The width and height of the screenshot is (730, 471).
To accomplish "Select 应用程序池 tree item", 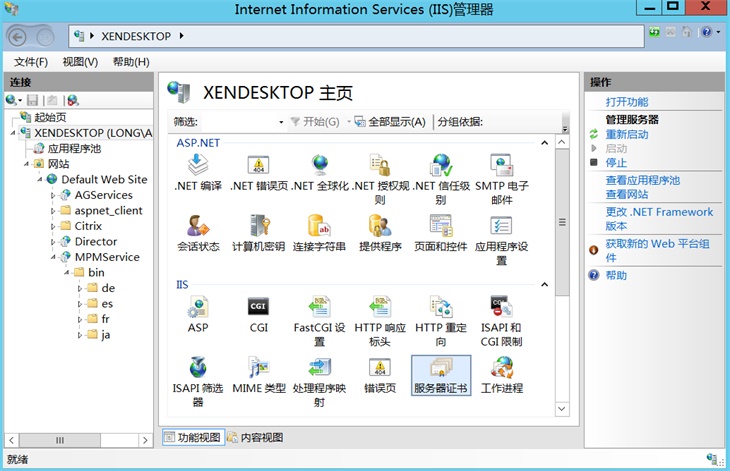I will [x=74, y=148].
